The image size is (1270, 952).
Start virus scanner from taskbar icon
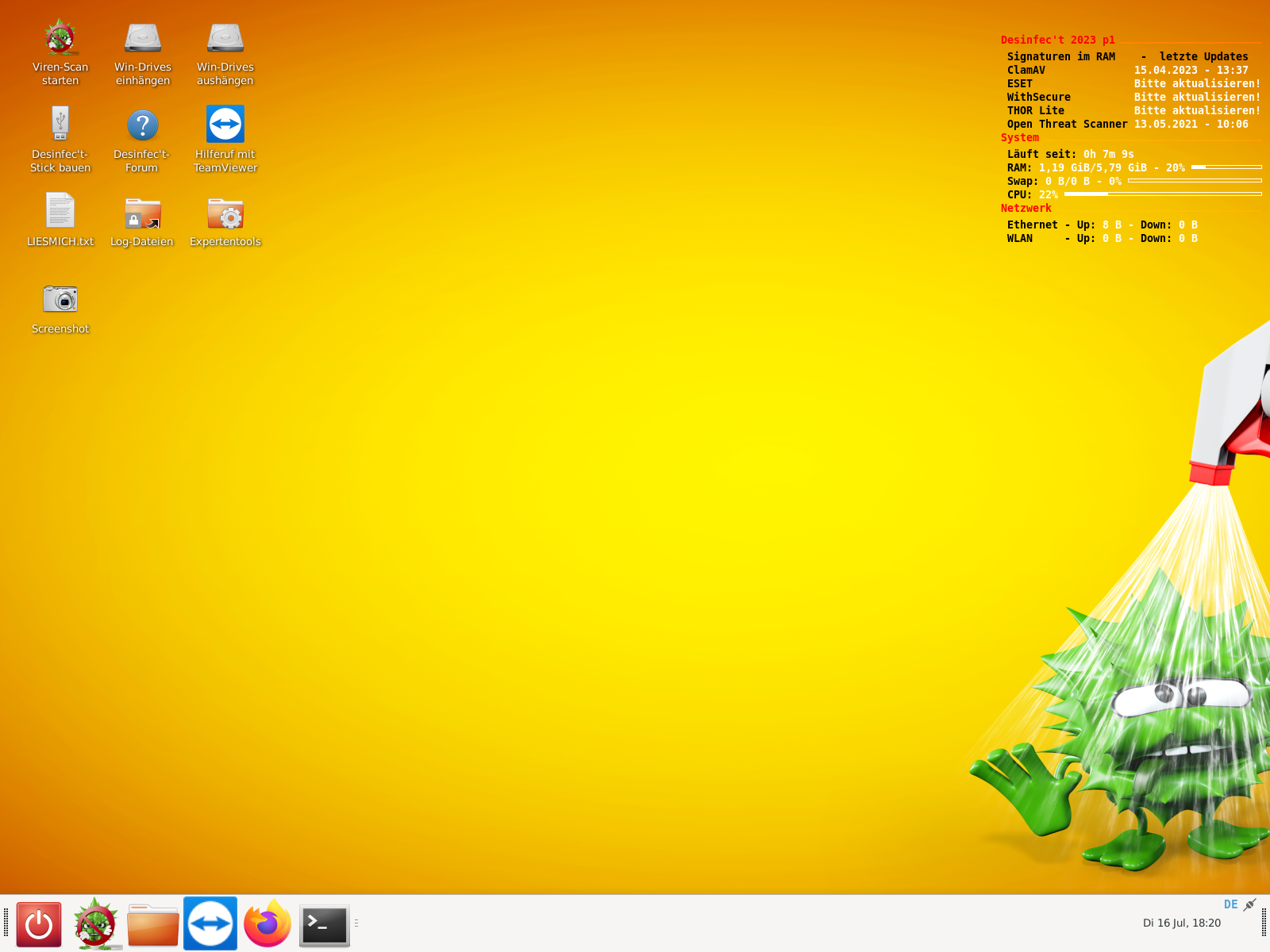[96, 924]
